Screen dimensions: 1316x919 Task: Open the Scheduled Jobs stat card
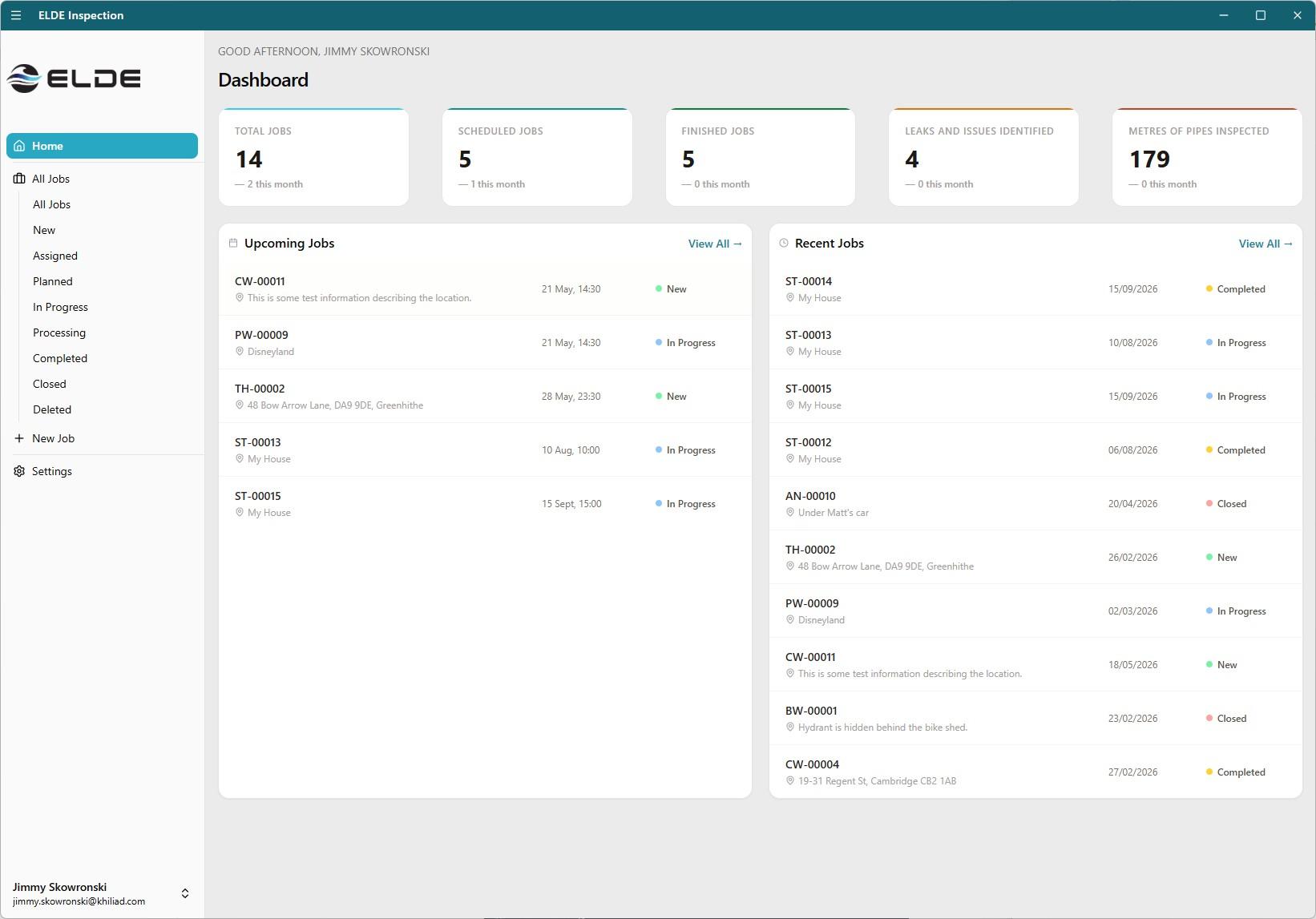coord(537,157)
